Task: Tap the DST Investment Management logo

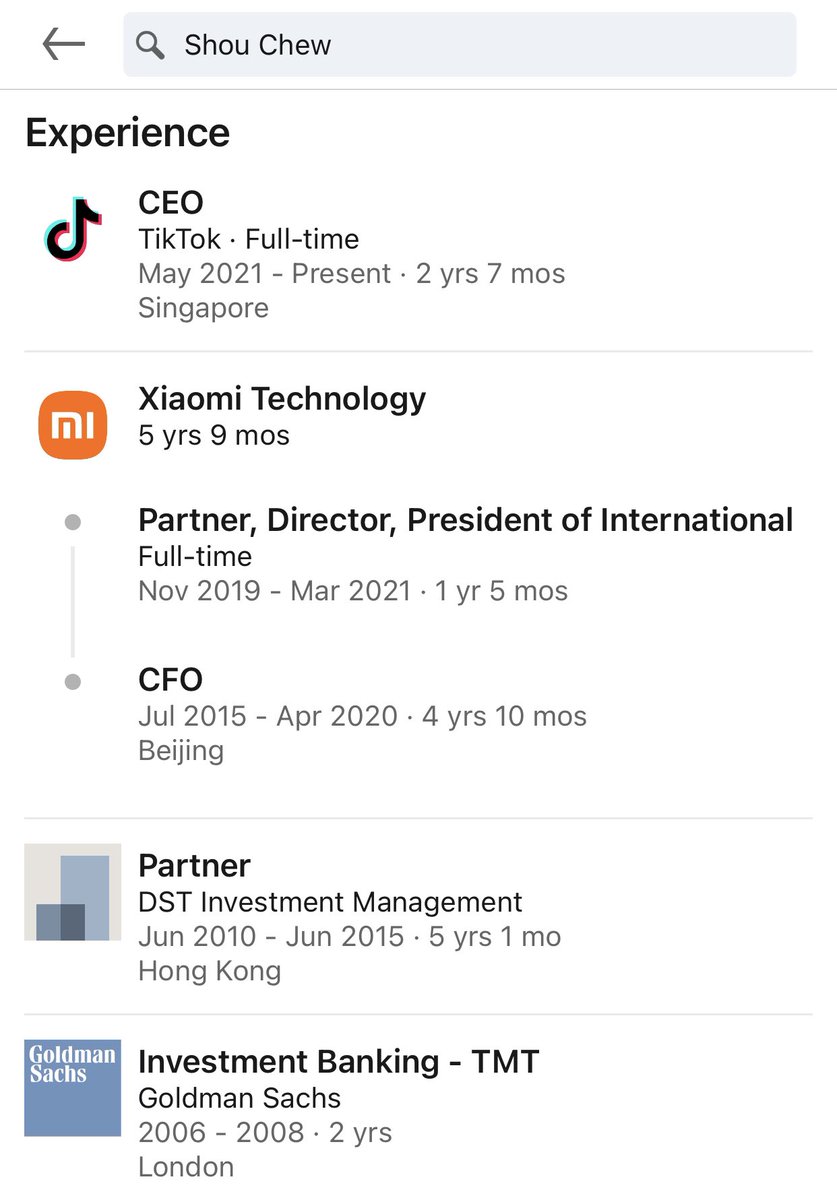Action: 73,892
